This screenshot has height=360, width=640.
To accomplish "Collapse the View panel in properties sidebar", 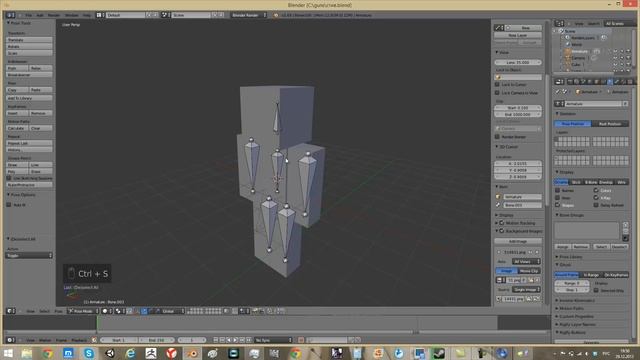I will [x=497, y=52].
